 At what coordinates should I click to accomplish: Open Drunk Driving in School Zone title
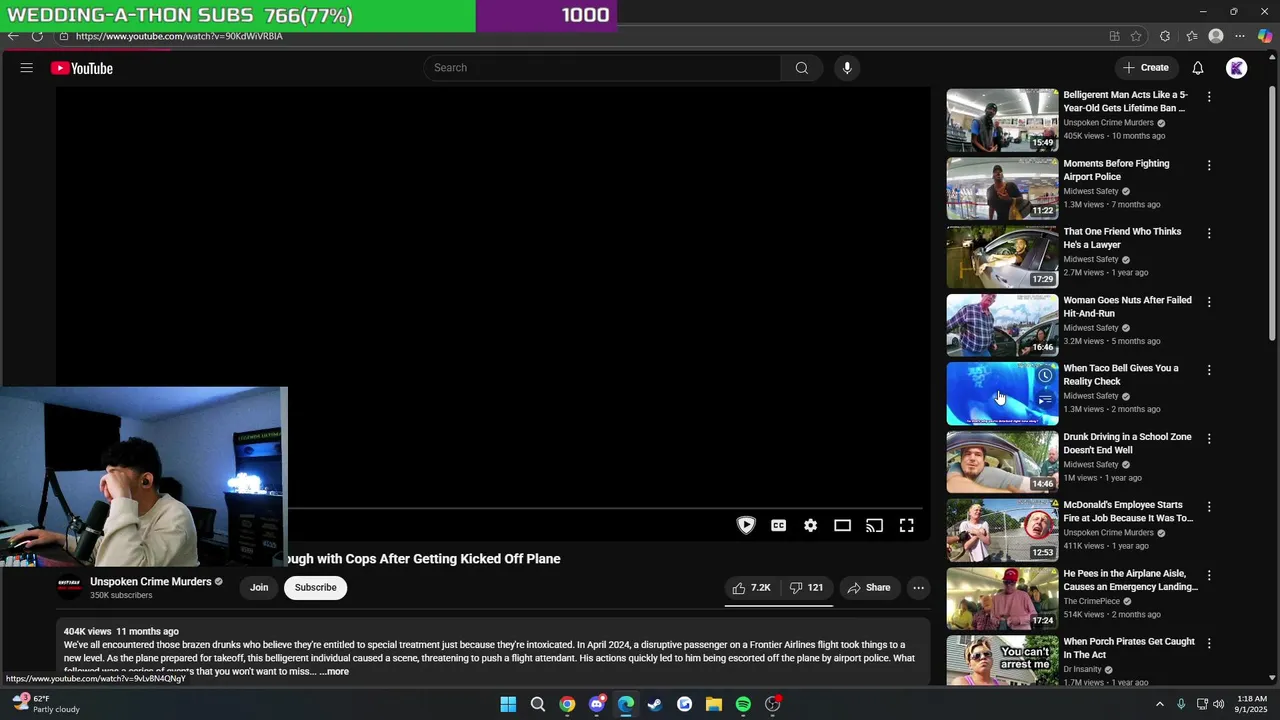tap(1127, 443)
